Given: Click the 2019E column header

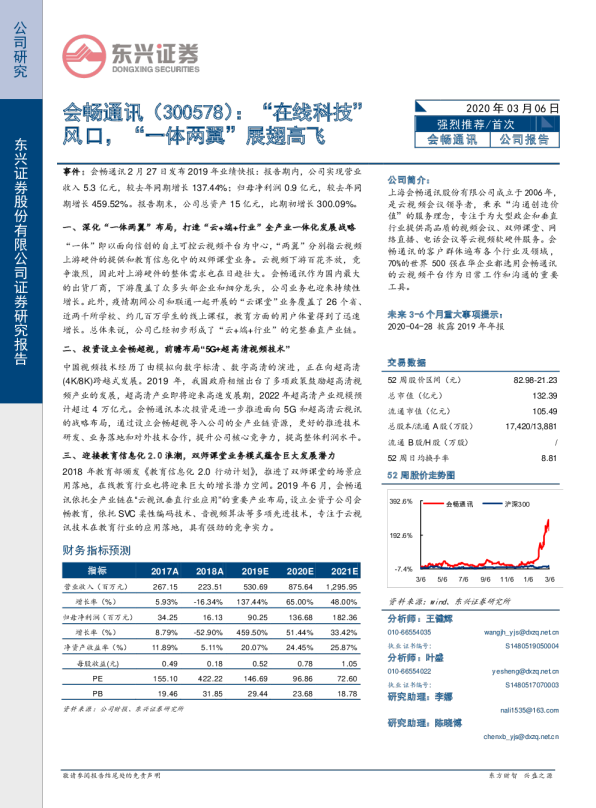Looking at the screenshot, I should pyautogui.click(x=255, y=571).
